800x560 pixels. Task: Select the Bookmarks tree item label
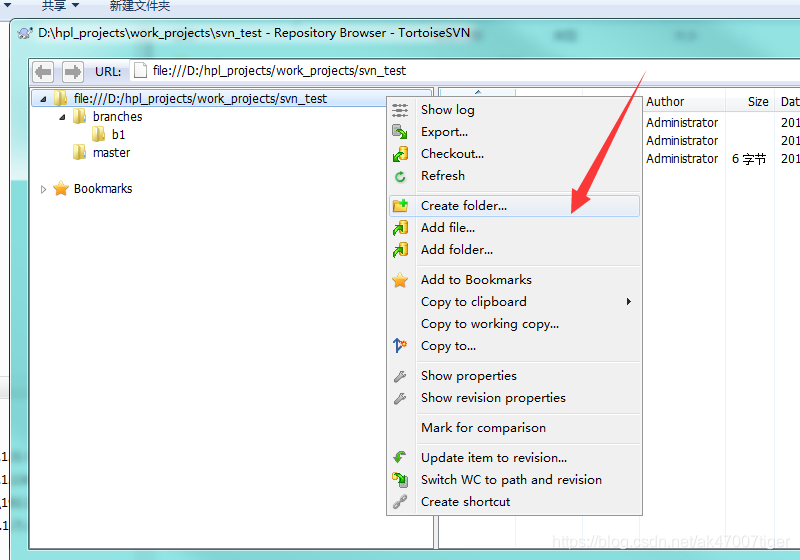pyautogui.click(x=103, y=189)
